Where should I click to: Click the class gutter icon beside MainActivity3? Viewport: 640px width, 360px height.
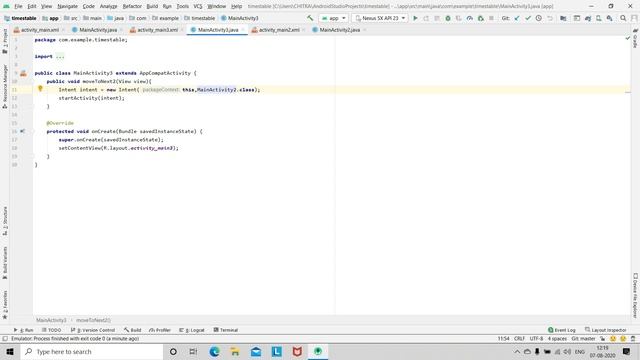click(x=23, y=73)
